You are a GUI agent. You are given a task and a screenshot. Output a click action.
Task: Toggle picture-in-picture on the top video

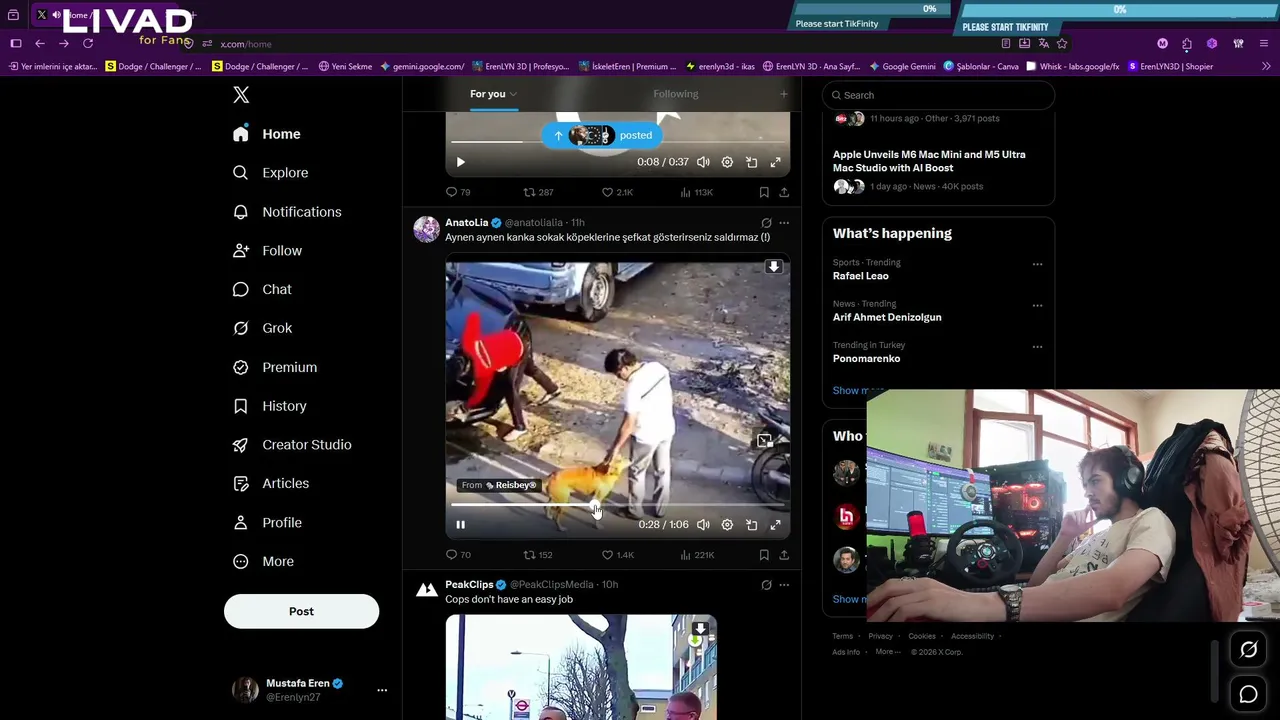(751, 162)
